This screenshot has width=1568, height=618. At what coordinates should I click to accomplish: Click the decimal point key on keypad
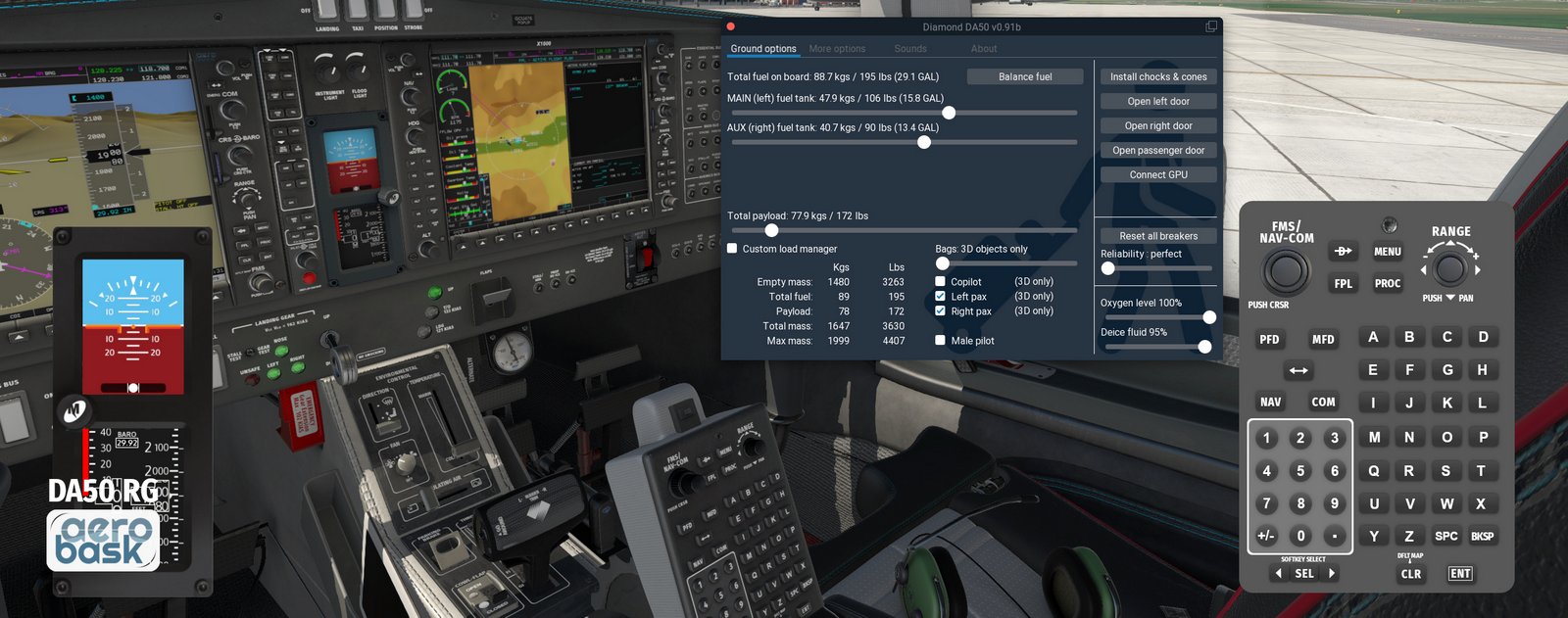click(1334, 536)
